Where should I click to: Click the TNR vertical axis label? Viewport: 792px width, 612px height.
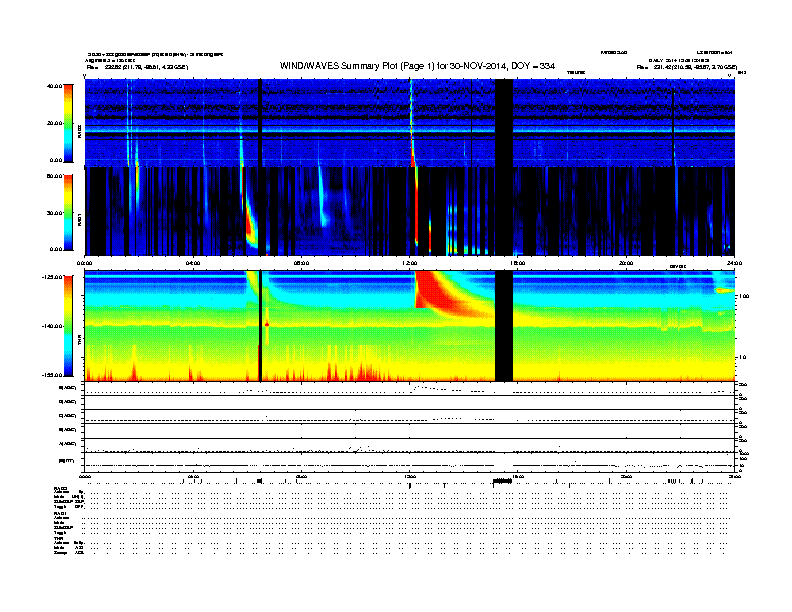tap(79, 339)
